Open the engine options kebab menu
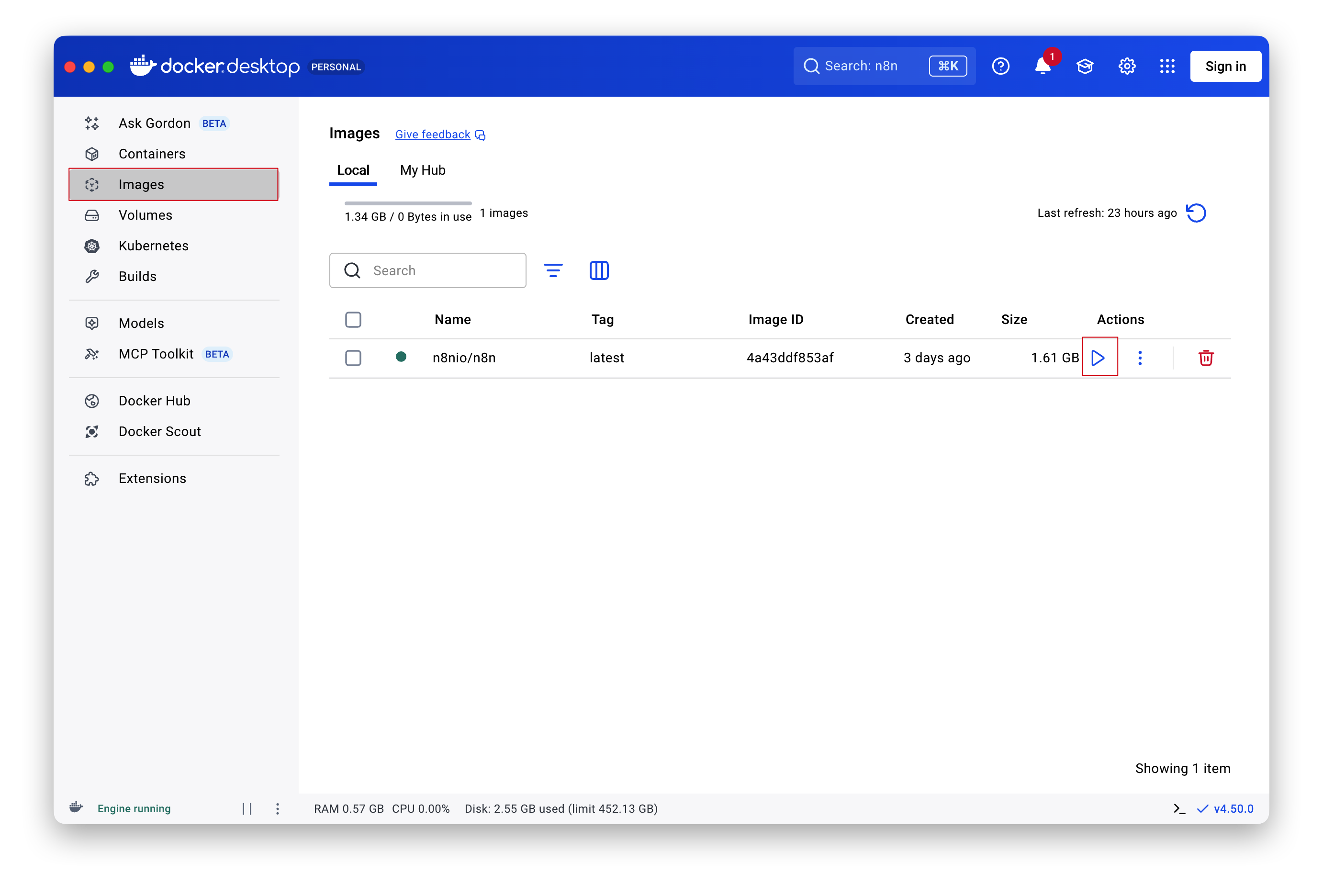 tap(277, 808)
